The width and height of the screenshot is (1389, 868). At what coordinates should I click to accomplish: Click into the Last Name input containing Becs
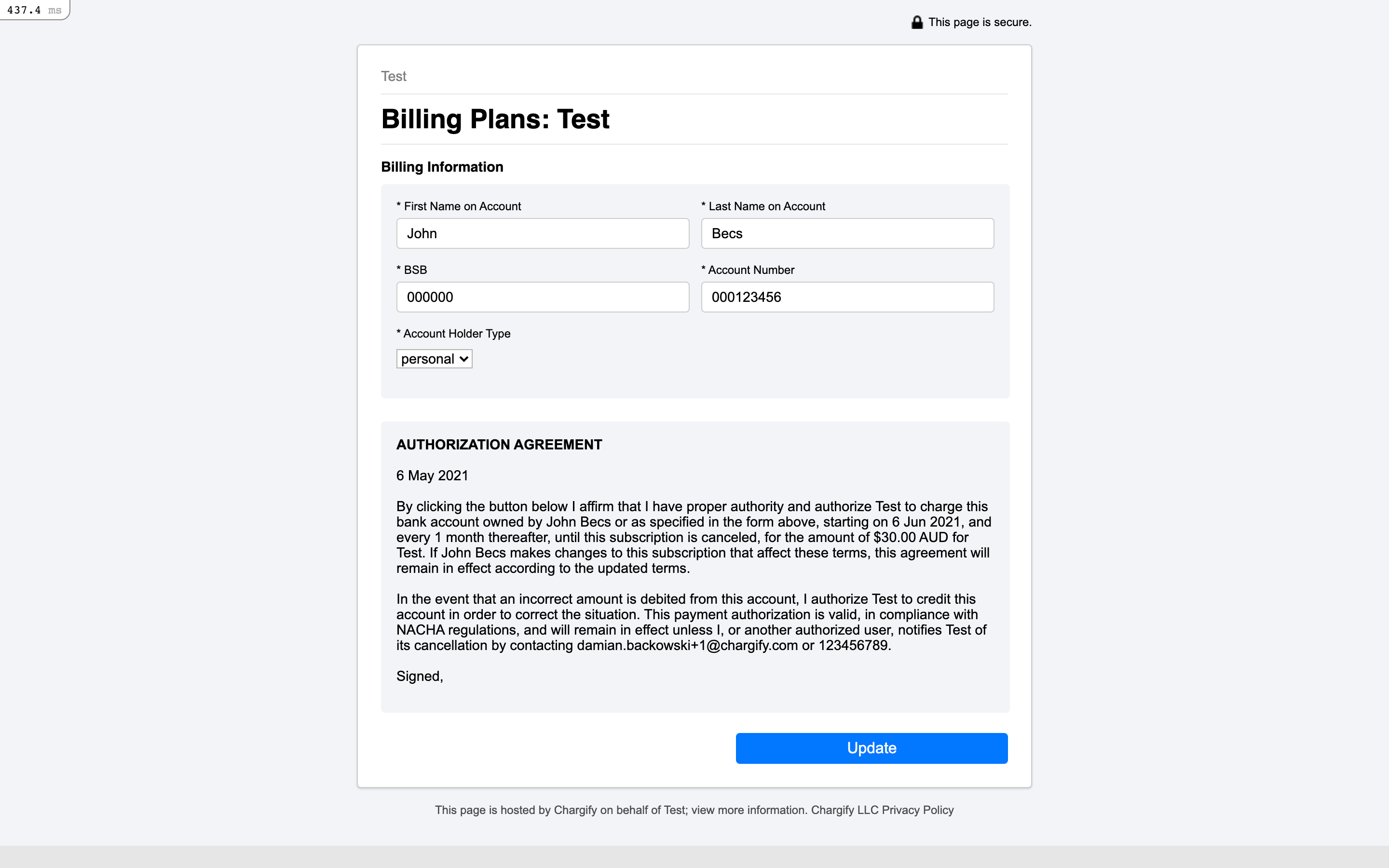[847, 234]
